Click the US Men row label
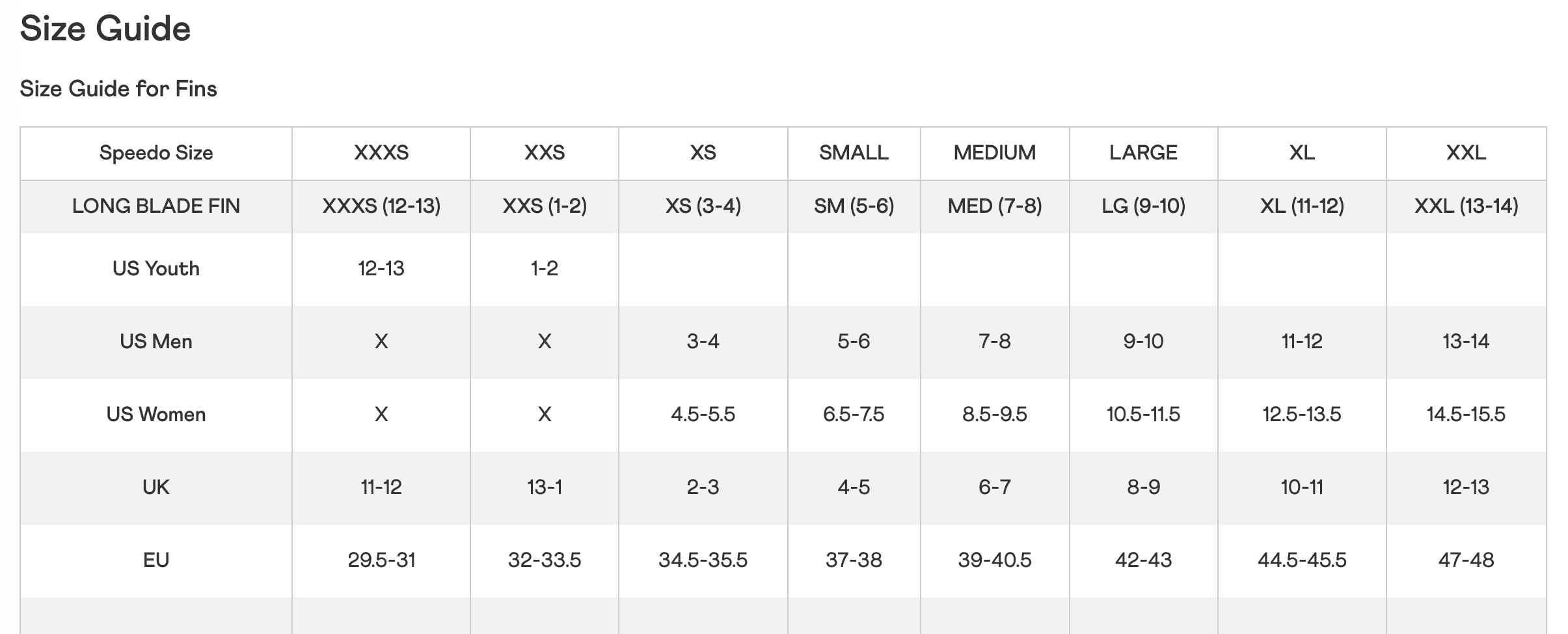 click(156, 342)
